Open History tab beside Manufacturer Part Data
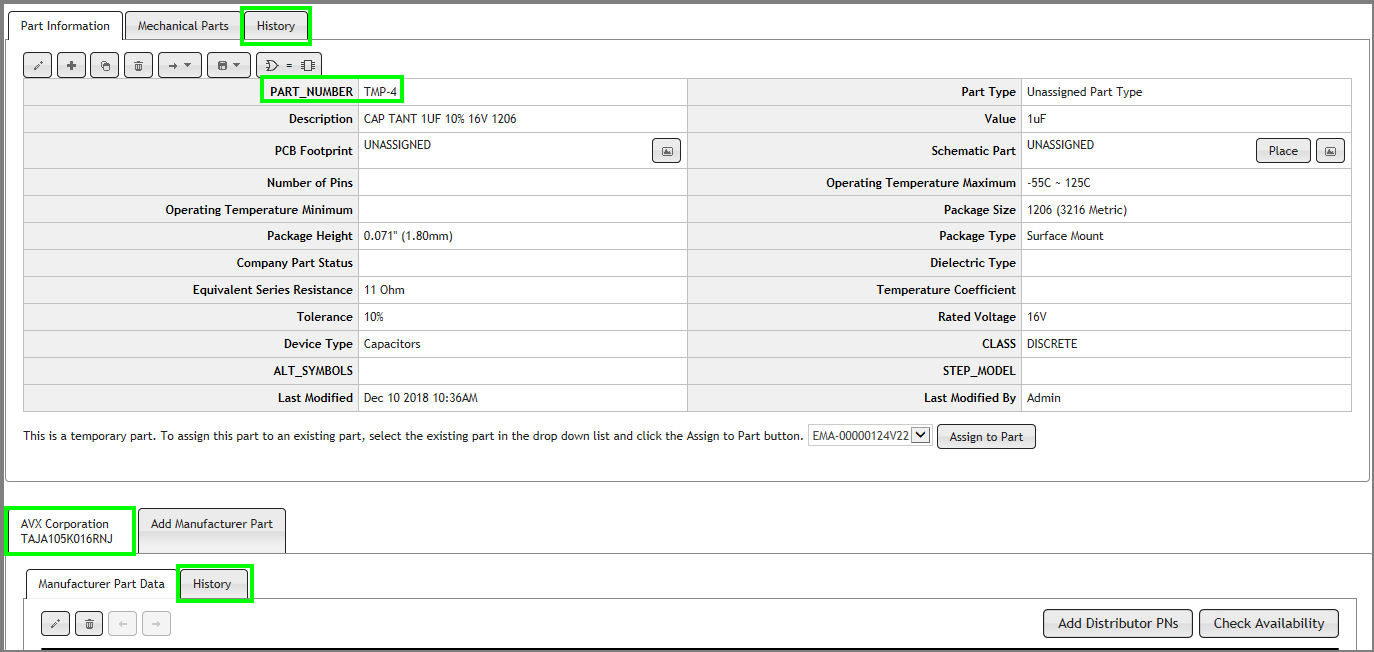 212,584
